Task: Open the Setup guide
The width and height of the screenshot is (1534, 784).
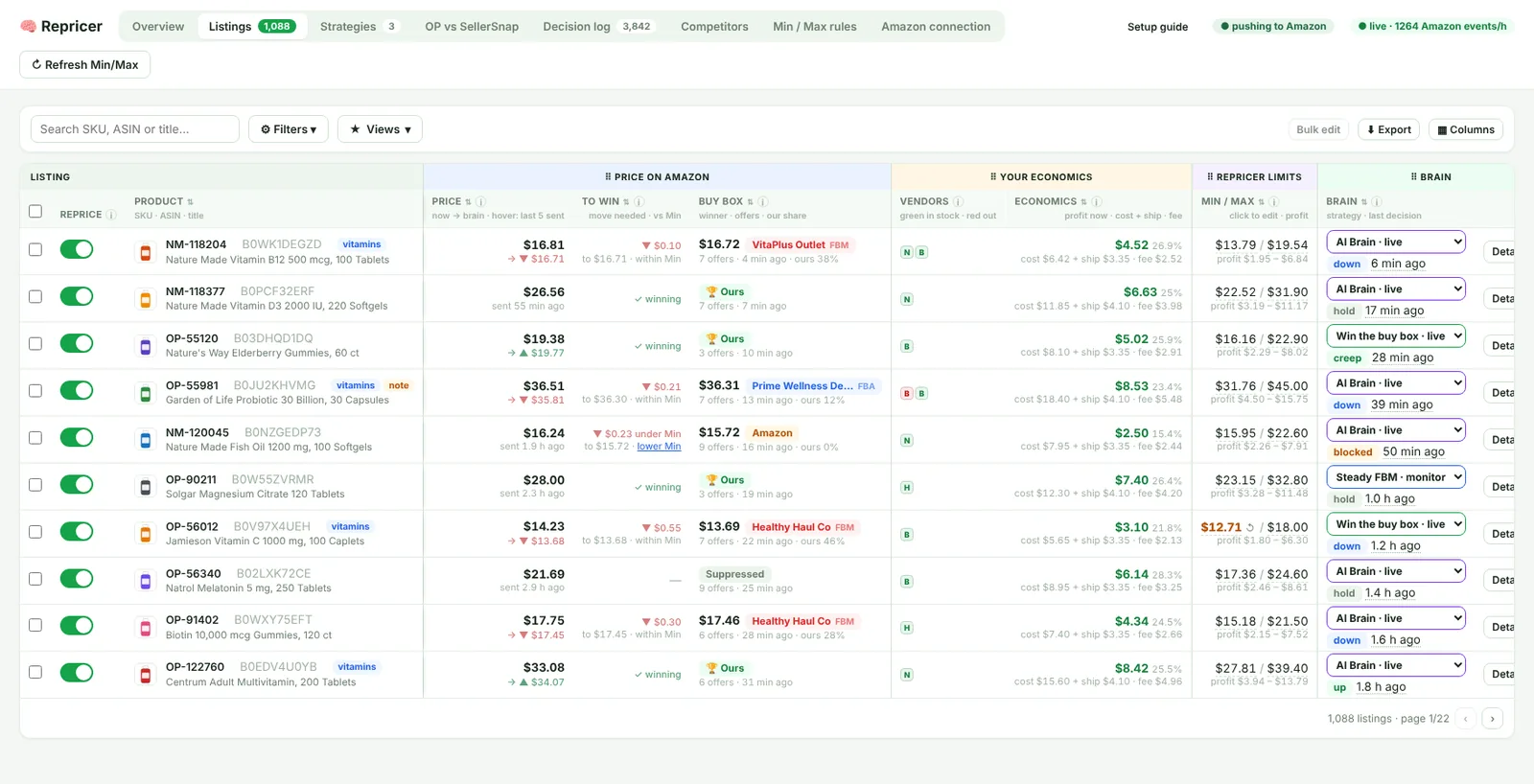Action: coord(1157,27)
